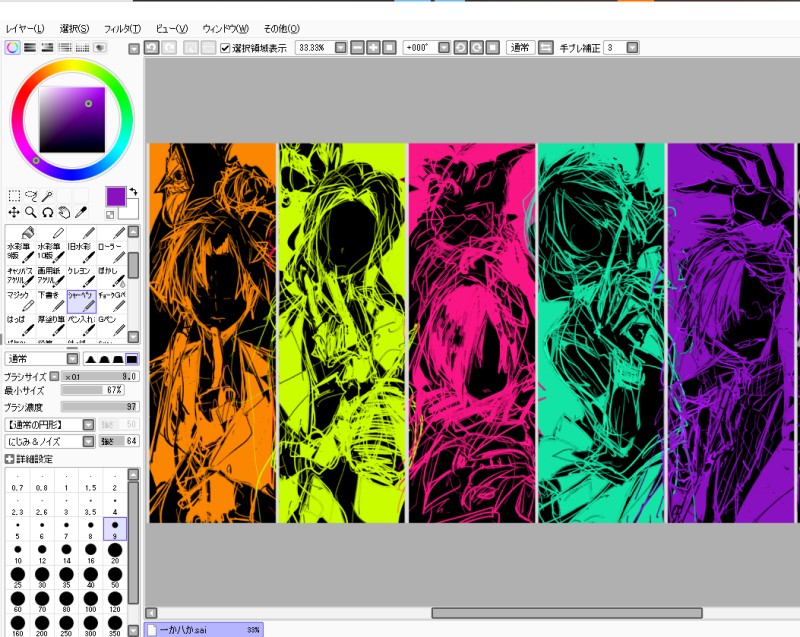The image size is (800, 637).
Task: Toggle 選択領域表示 checkbox
Action: coord(225,48)
